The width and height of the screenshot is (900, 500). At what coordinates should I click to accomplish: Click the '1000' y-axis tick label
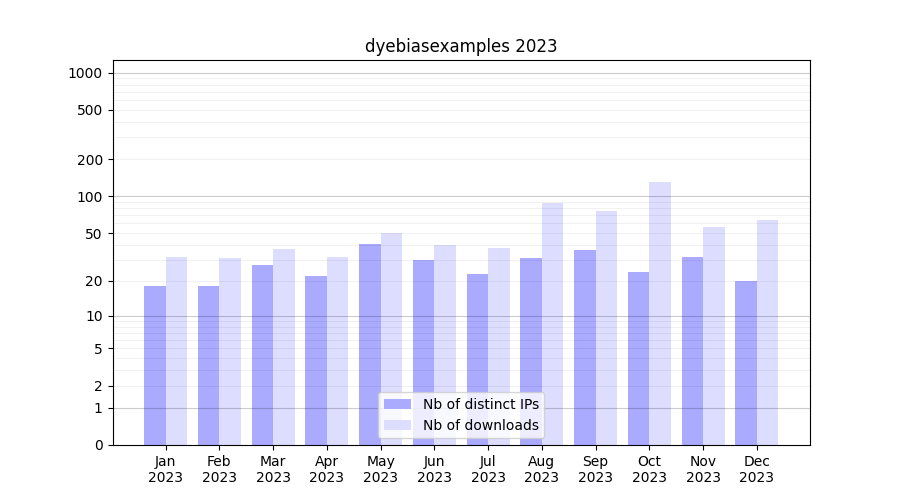tap(85, 73)
